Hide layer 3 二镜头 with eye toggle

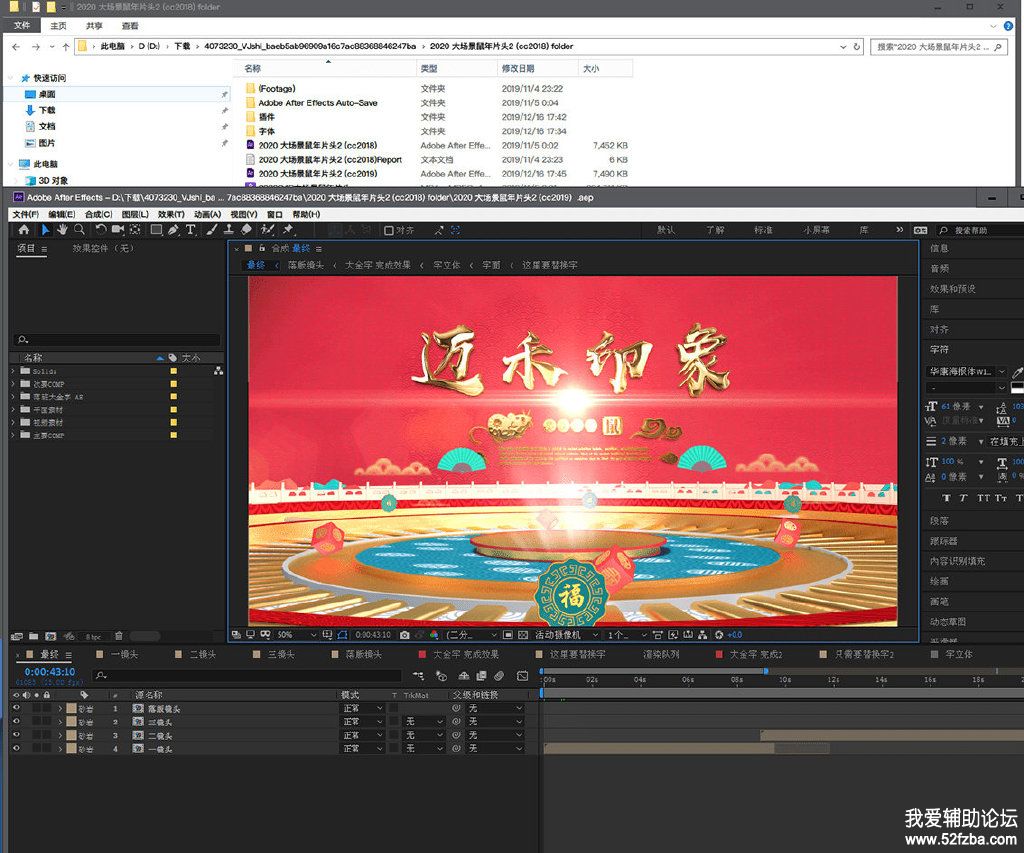[16, 735]
